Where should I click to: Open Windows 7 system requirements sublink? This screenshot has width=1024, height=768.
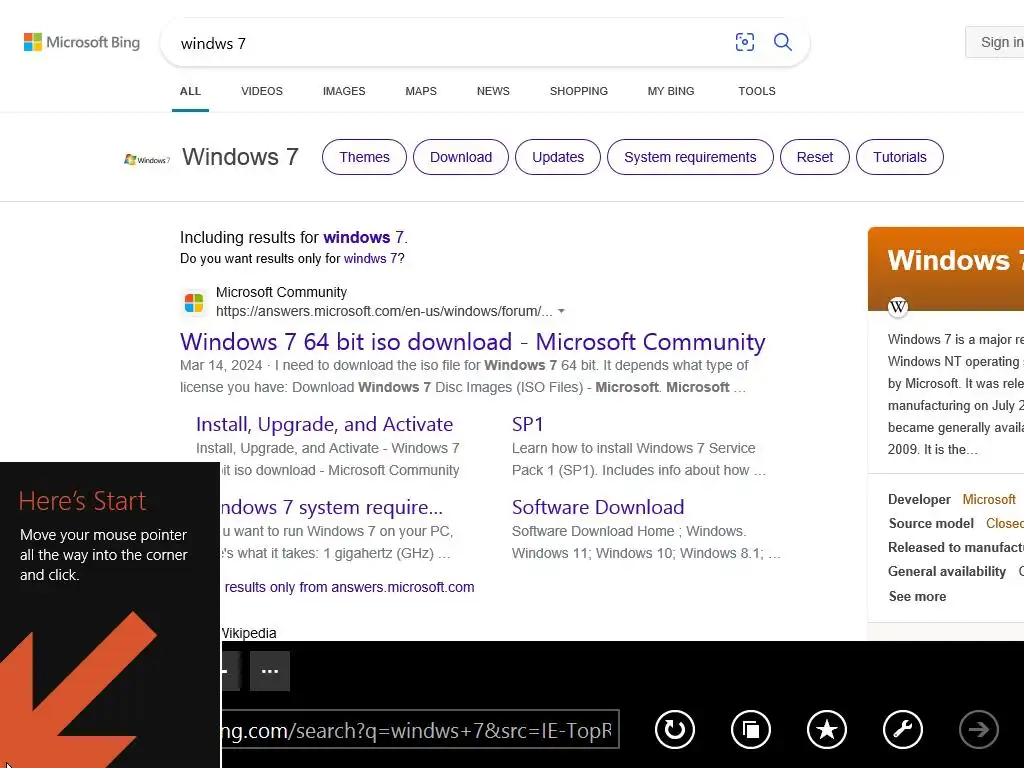point(331,507)
